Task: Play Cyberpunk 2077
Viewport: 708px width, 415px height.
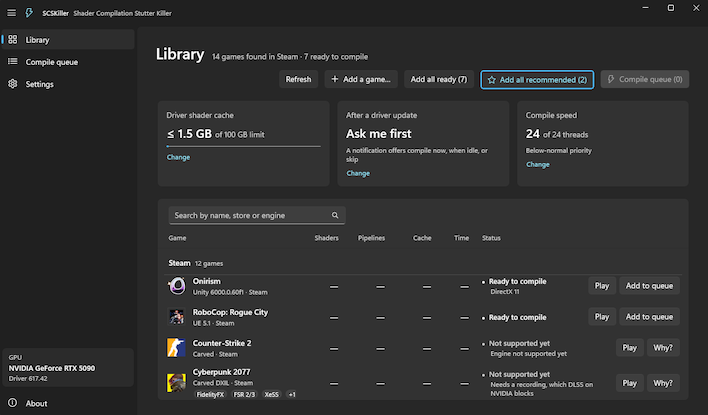Action: [x=629, y=383]
